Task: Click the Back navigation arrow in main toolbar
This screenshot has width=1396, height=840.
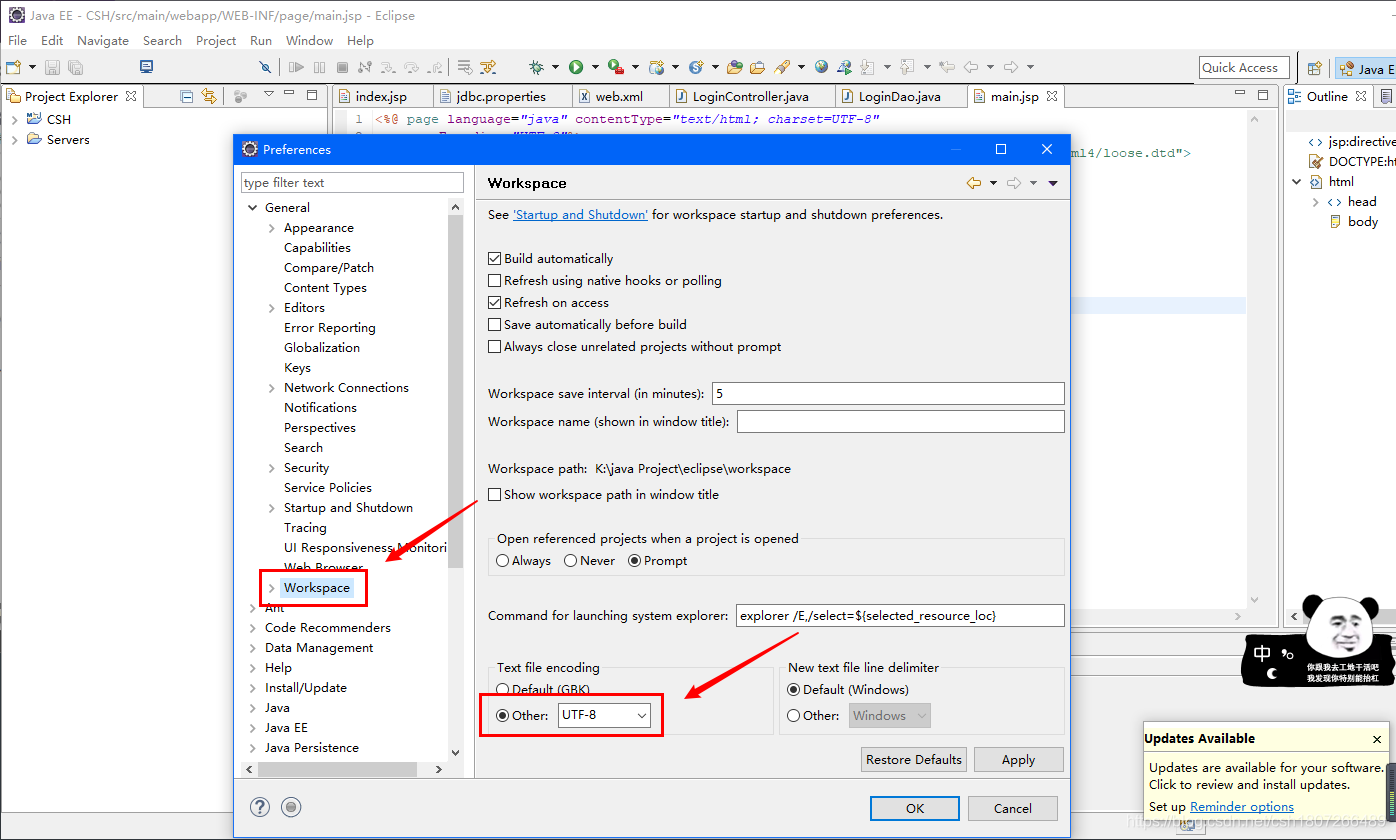Action: click(971, 67)
